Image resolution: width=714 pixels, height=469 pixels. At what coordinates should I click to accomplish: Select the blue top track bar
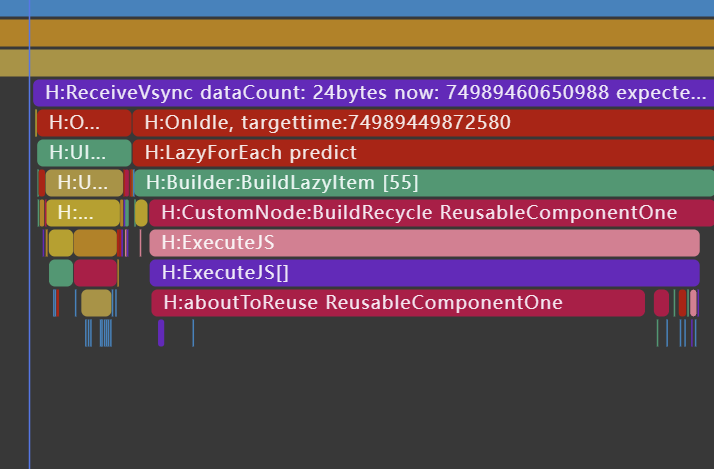pos(357,8)
